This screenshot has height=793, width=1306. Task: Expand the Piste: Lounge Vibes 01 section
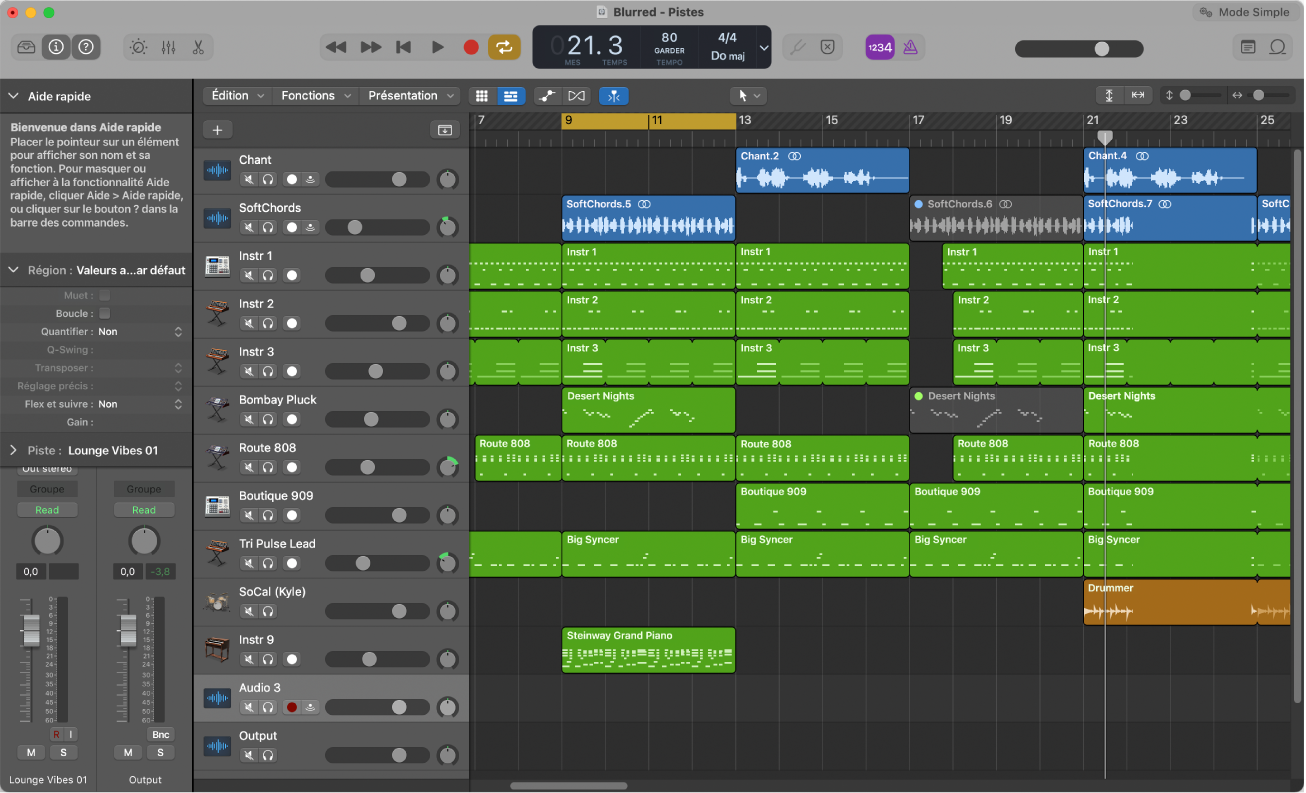click(x=13, y=450)
